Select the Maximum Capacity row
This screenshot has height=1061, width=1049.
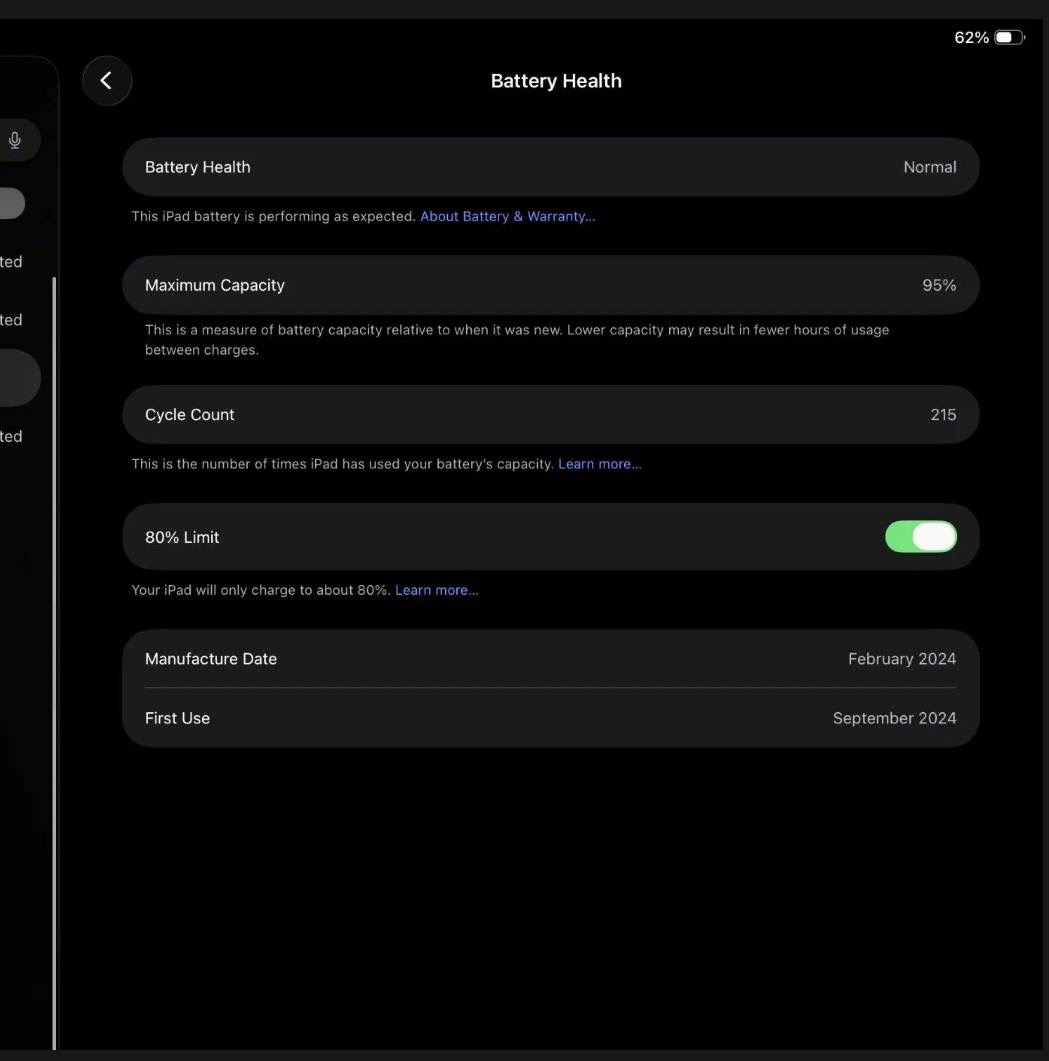pos(550,285)
